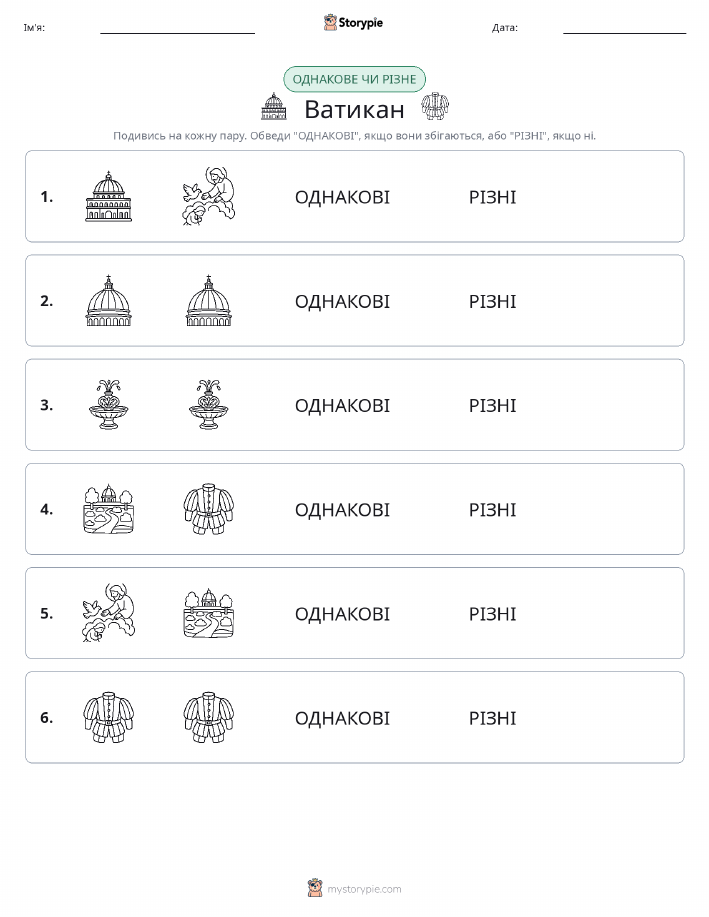This screenshot has width=709, height=917.
Task: Choose ОДНАКОВІ for row 2
Action: [x=342, y=301]
